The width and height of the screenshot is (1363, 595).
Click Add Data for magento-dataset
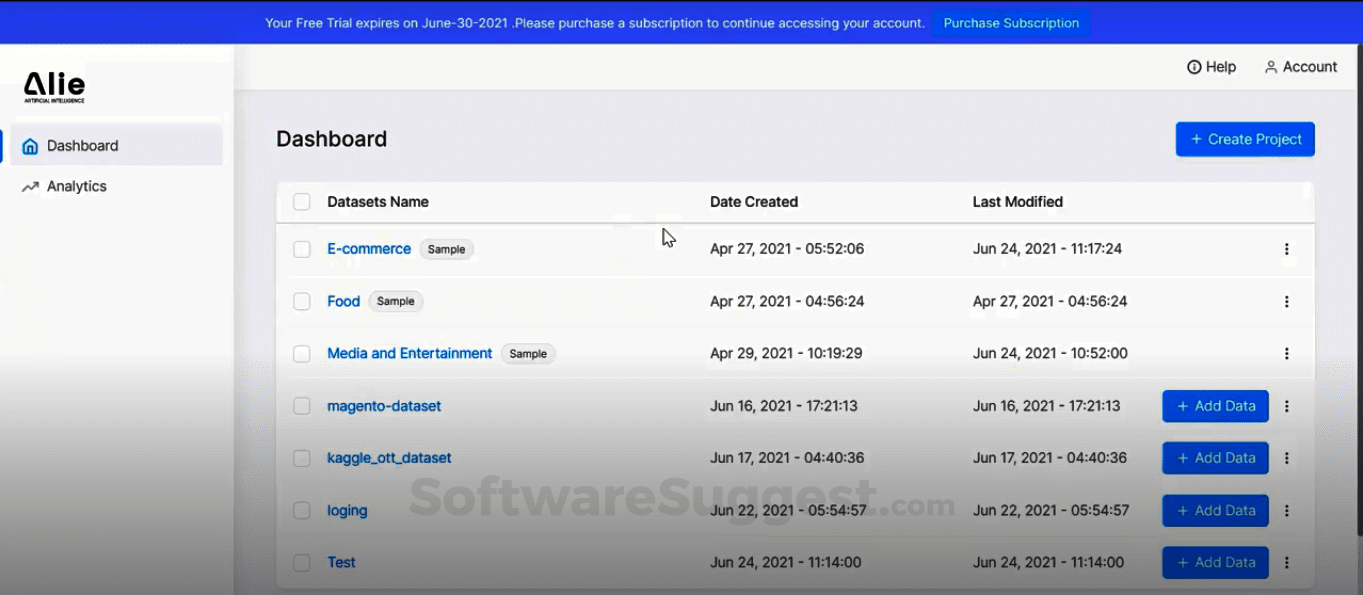(x=1215, y=406)
